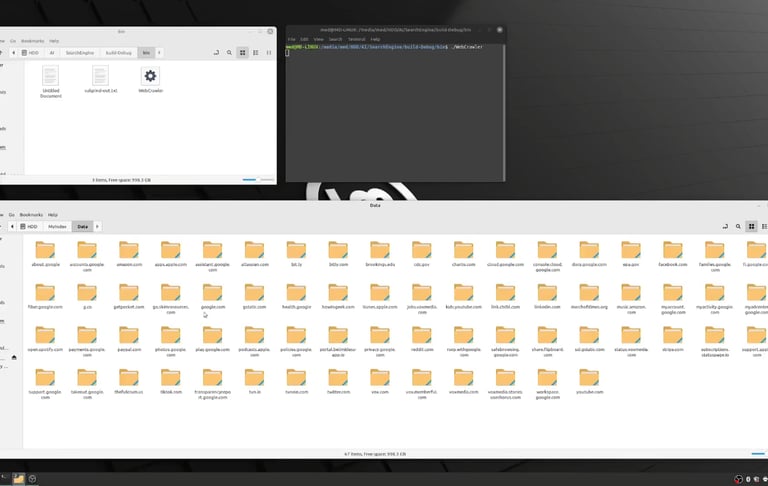Select the linkedin.com folder
The width and height of the screenshot is (768, 486).
coord(547,296)
